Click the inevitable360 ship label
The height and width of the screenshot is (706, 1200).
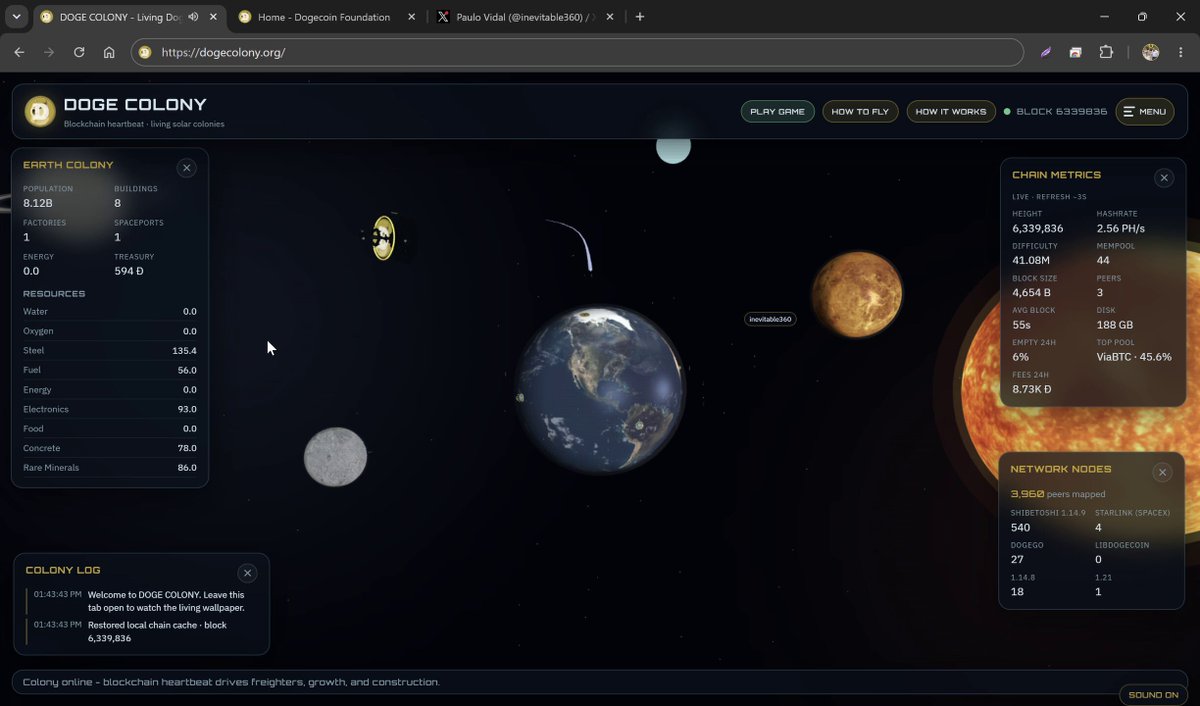tap(770, 320)
